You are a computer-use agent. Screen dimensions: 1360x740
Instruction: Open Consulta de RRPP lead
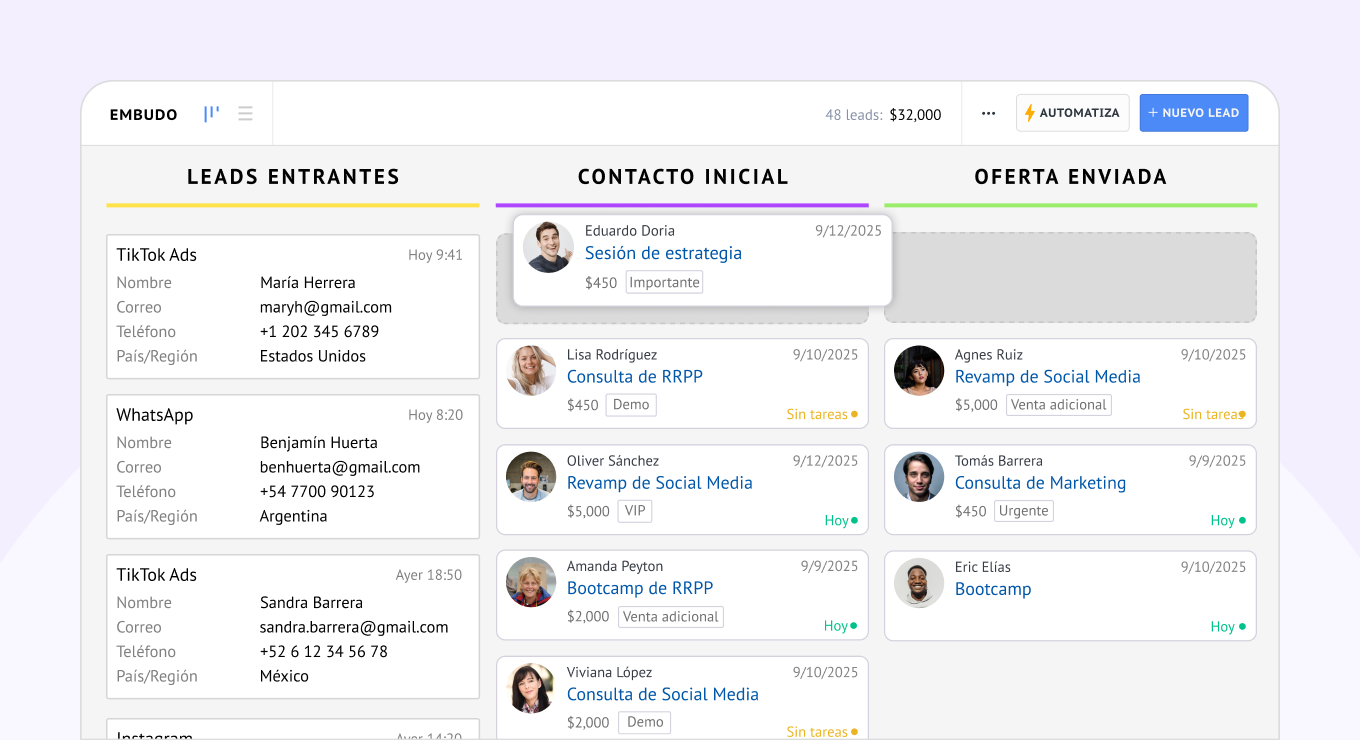(x=634, y=377)
